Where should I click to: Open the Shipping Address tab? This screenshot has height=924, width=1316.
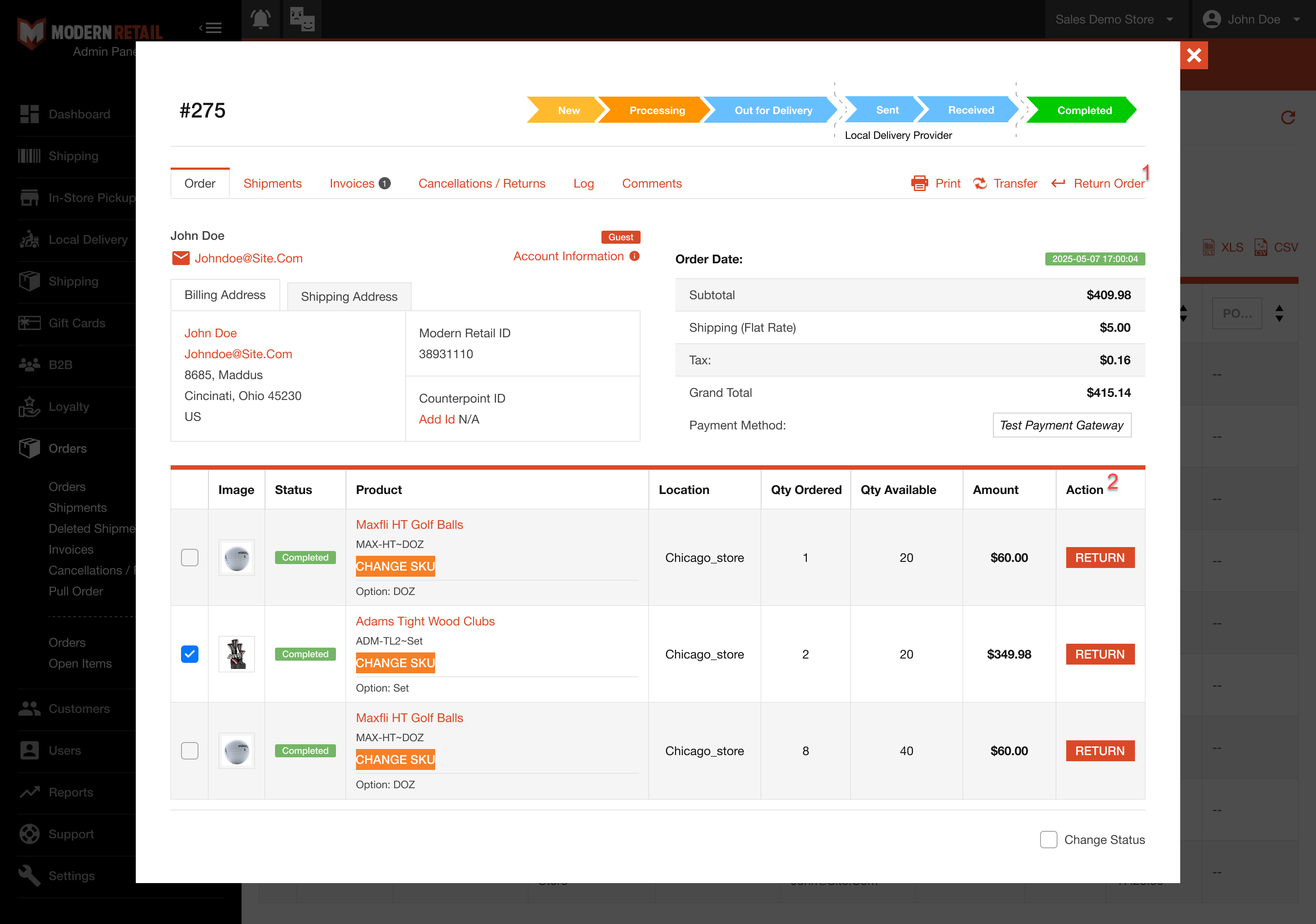tap(349, 296)
